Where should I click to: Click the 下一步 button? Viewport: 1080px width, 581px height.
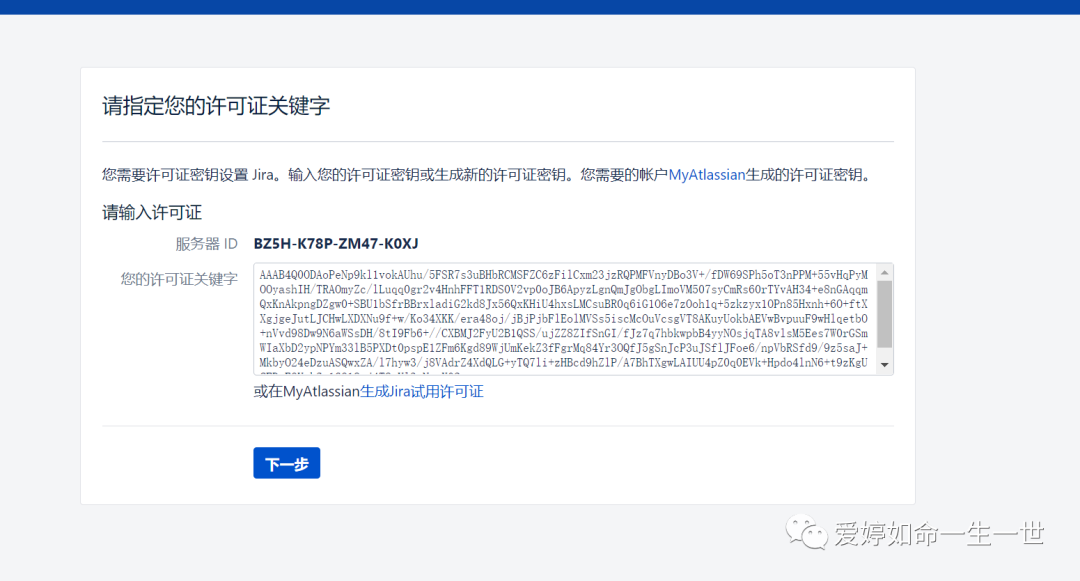click(287, 463)
